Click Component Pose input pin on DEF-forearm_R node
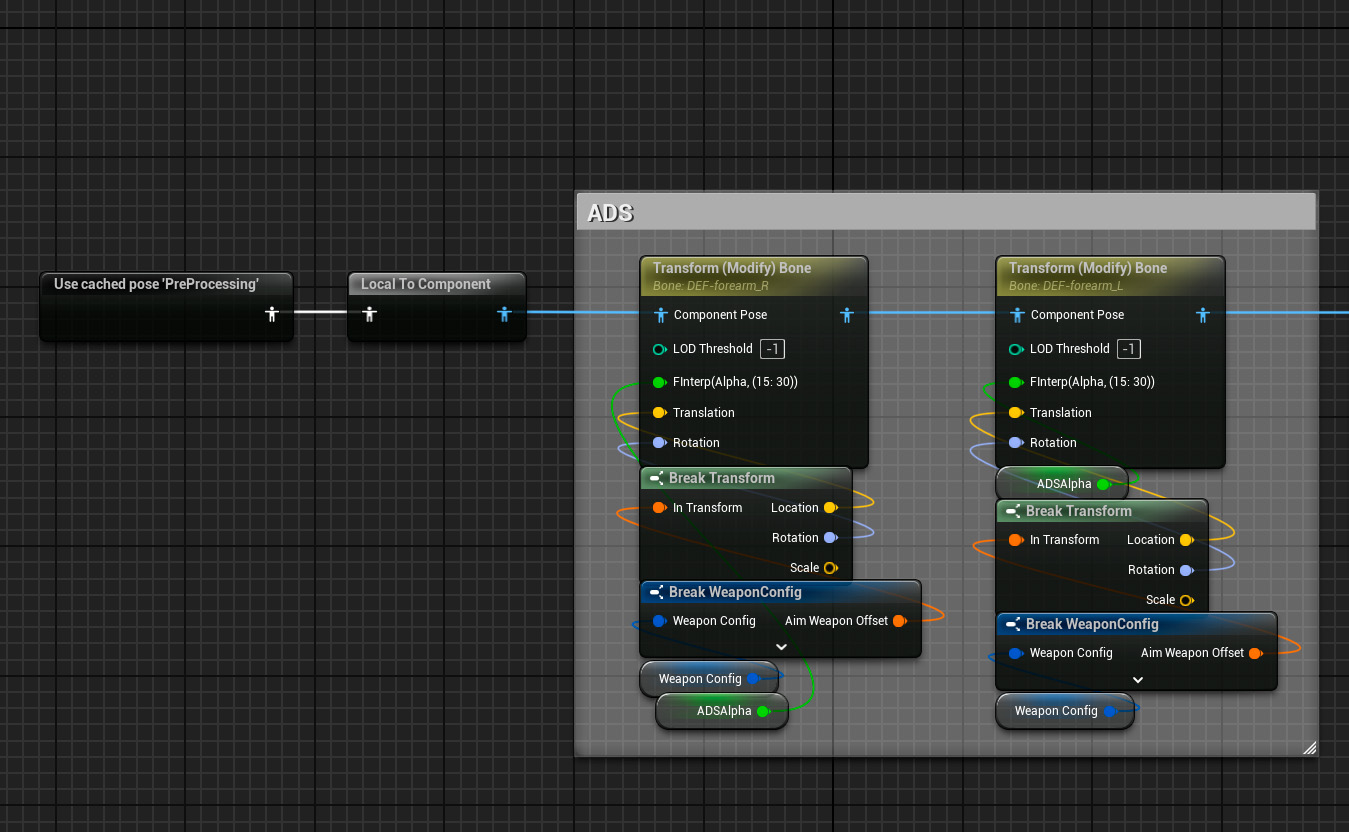Image resolution: width=1349 pixels, height=832 pixels. [660, 315]
